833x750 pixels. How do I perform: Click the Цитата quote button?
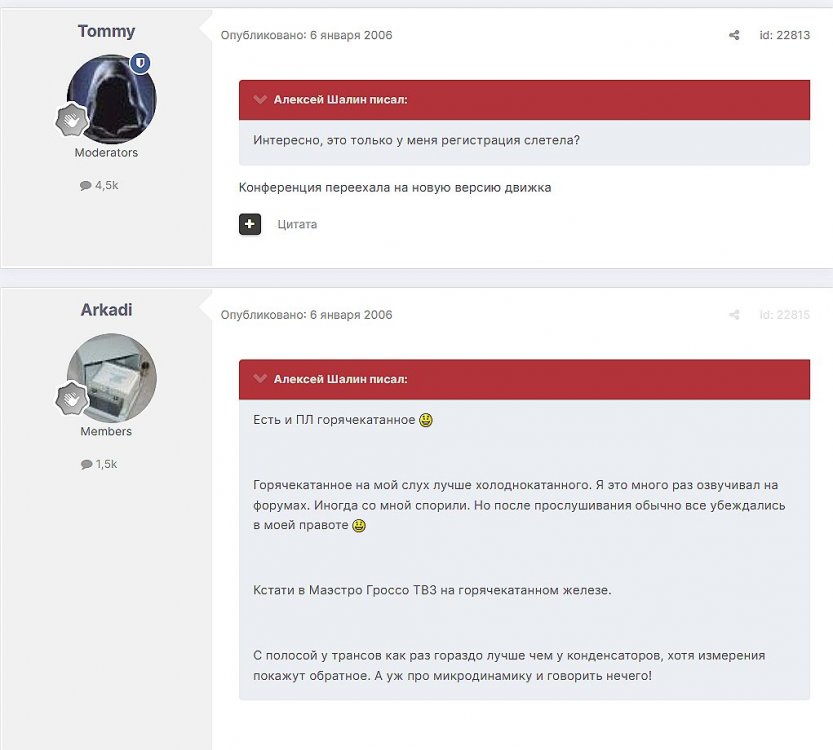(x=297, y=225)
